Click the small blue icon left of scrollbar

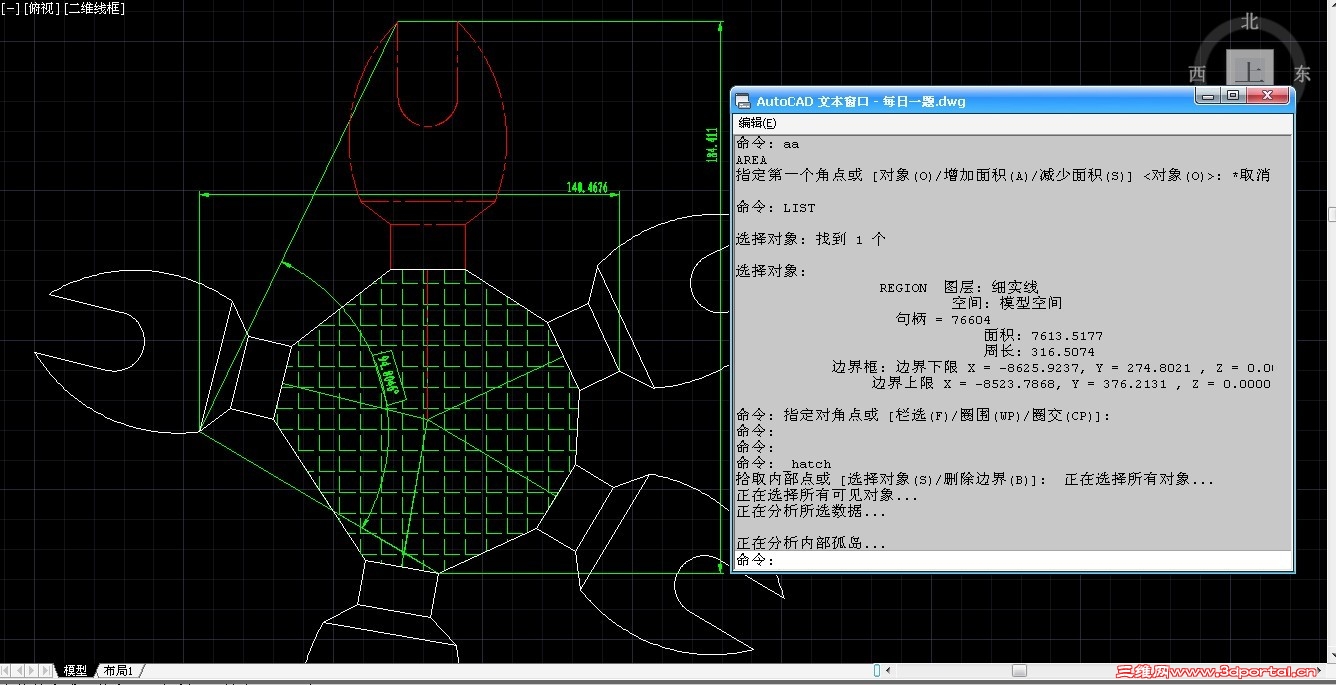877,670
